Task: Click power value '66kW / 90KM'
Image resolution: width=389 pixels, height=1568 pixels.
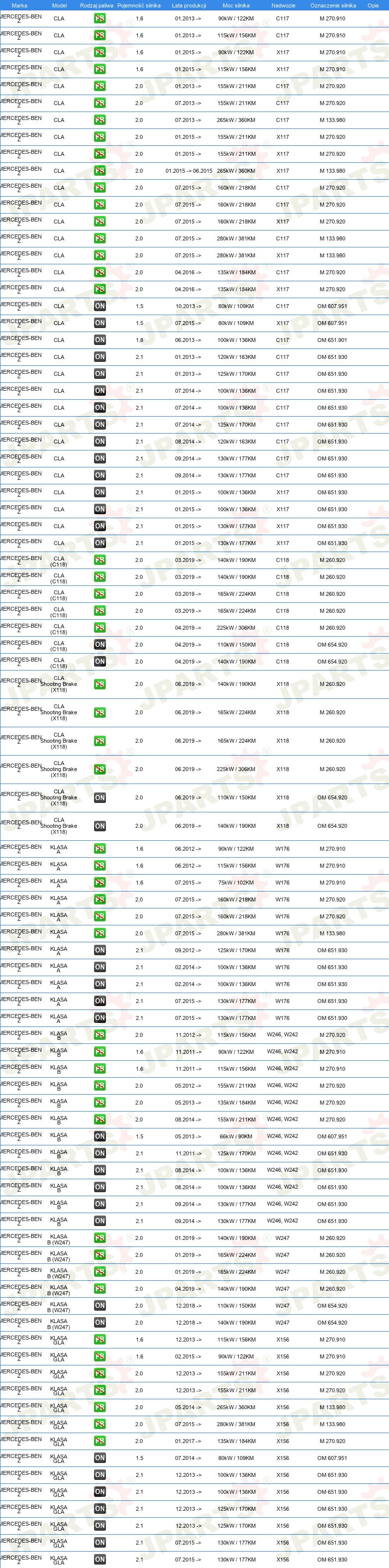Action: 236,1136
